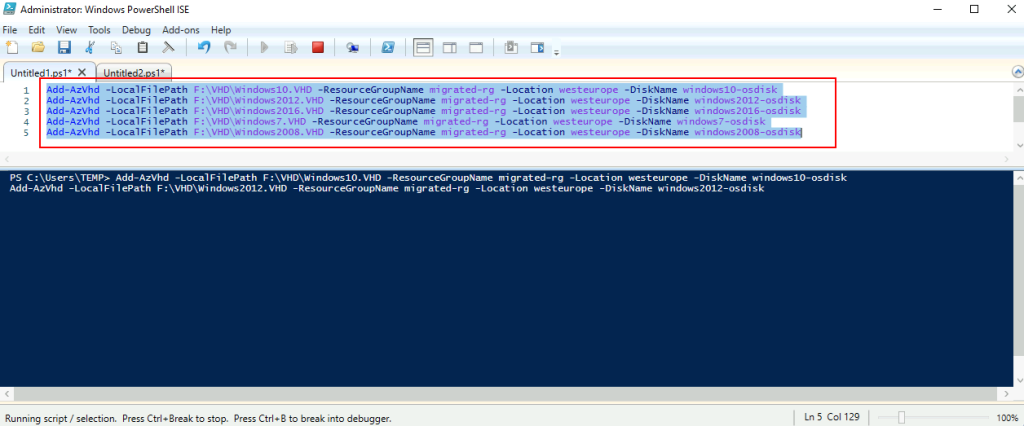
Task: Click PowerShell ISE title bar icon
Action: tap(10, 10)
